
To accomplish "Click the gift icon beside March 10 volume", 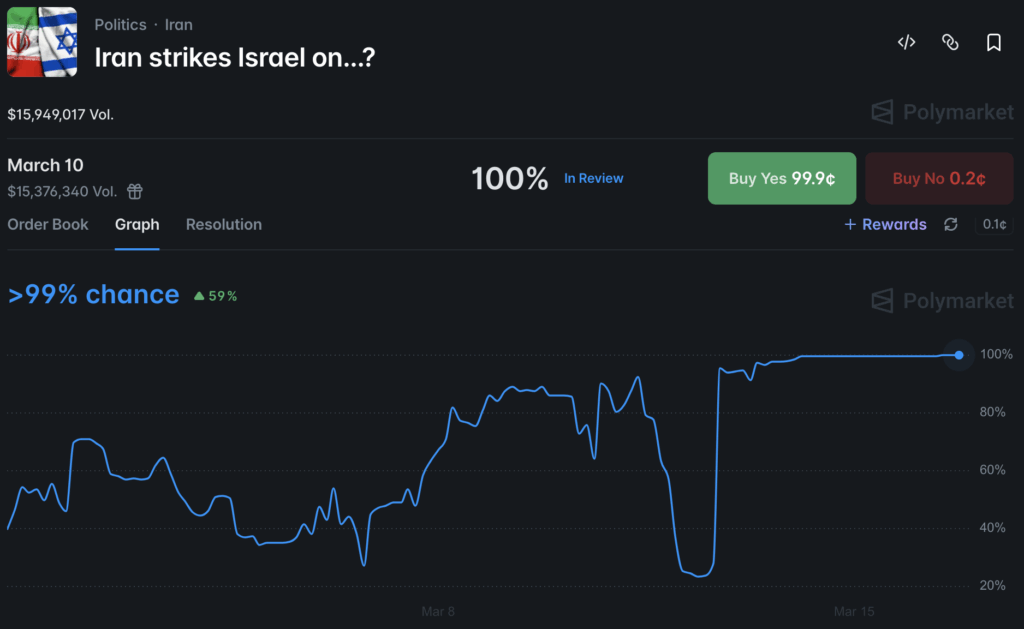I will [135, 192].
